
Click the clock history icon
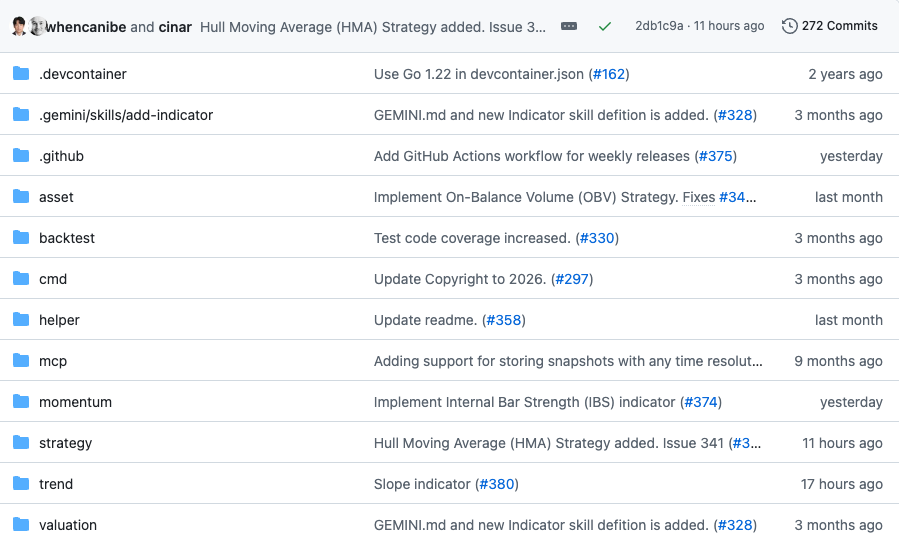pyautogui.click(x=789, y=26)
